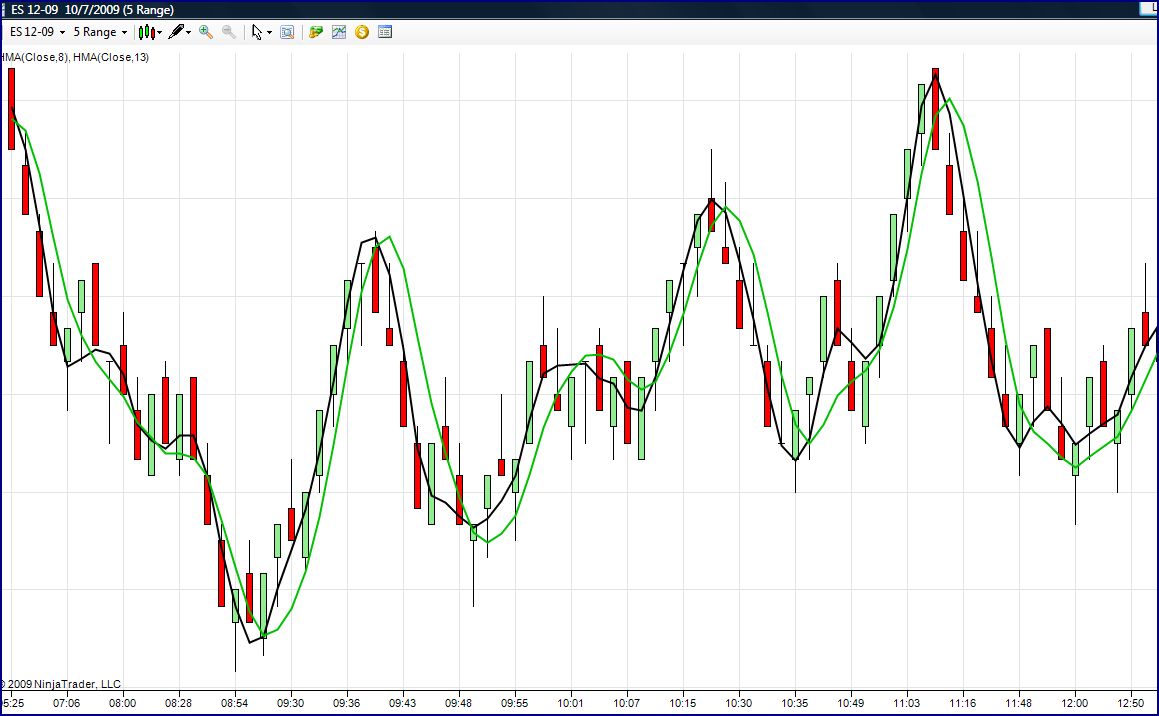1159x716 pixels.
Task: Click the 10:35 time axis label
Action: (x=795, y=703)
